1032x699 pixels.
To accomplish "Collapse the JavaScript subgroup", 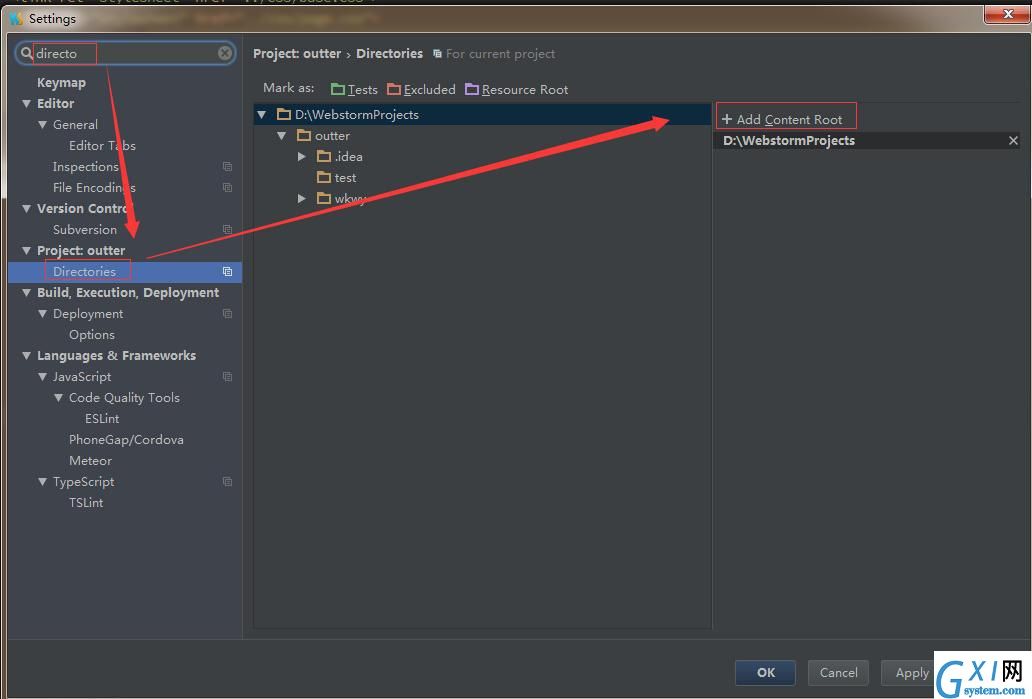I will pos(42,377).
